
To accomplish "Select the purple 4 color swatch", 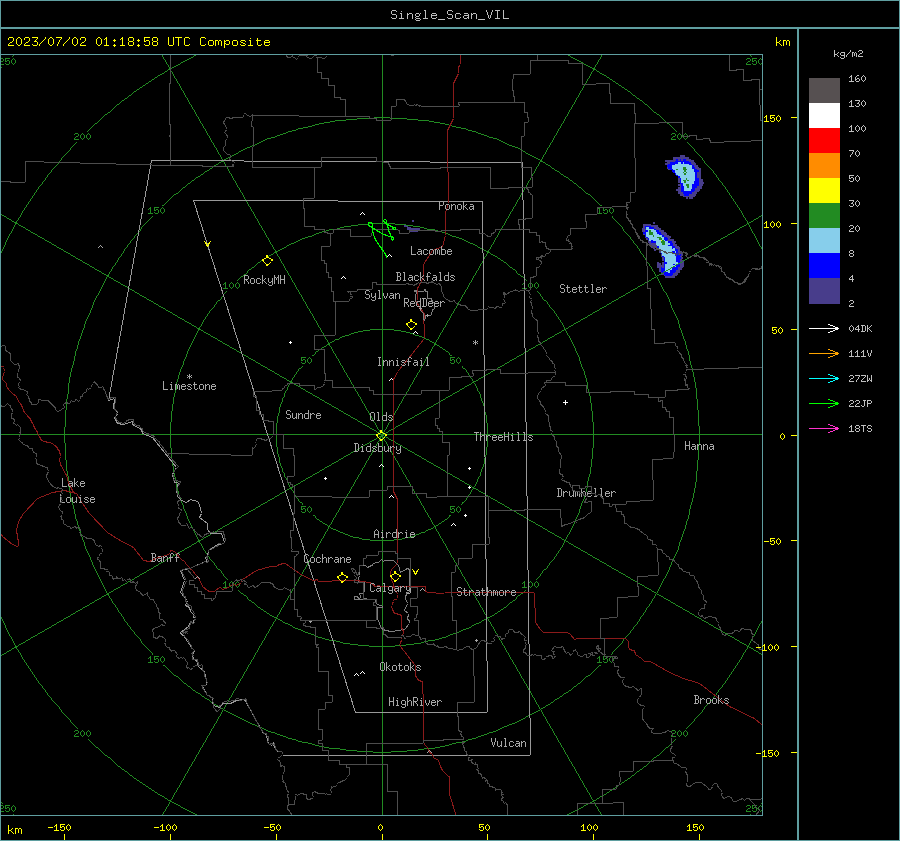I will click(x=824, y=290).
